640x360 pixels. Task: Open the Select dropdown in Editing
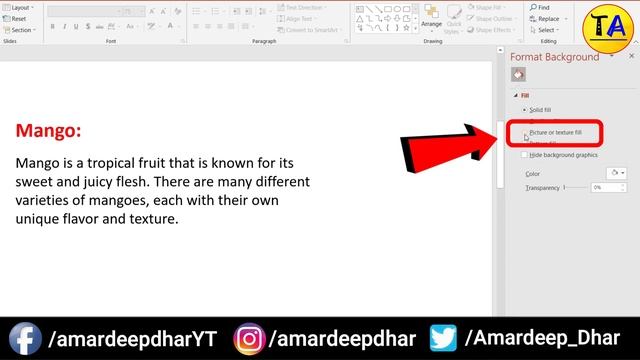pos(545,30)
